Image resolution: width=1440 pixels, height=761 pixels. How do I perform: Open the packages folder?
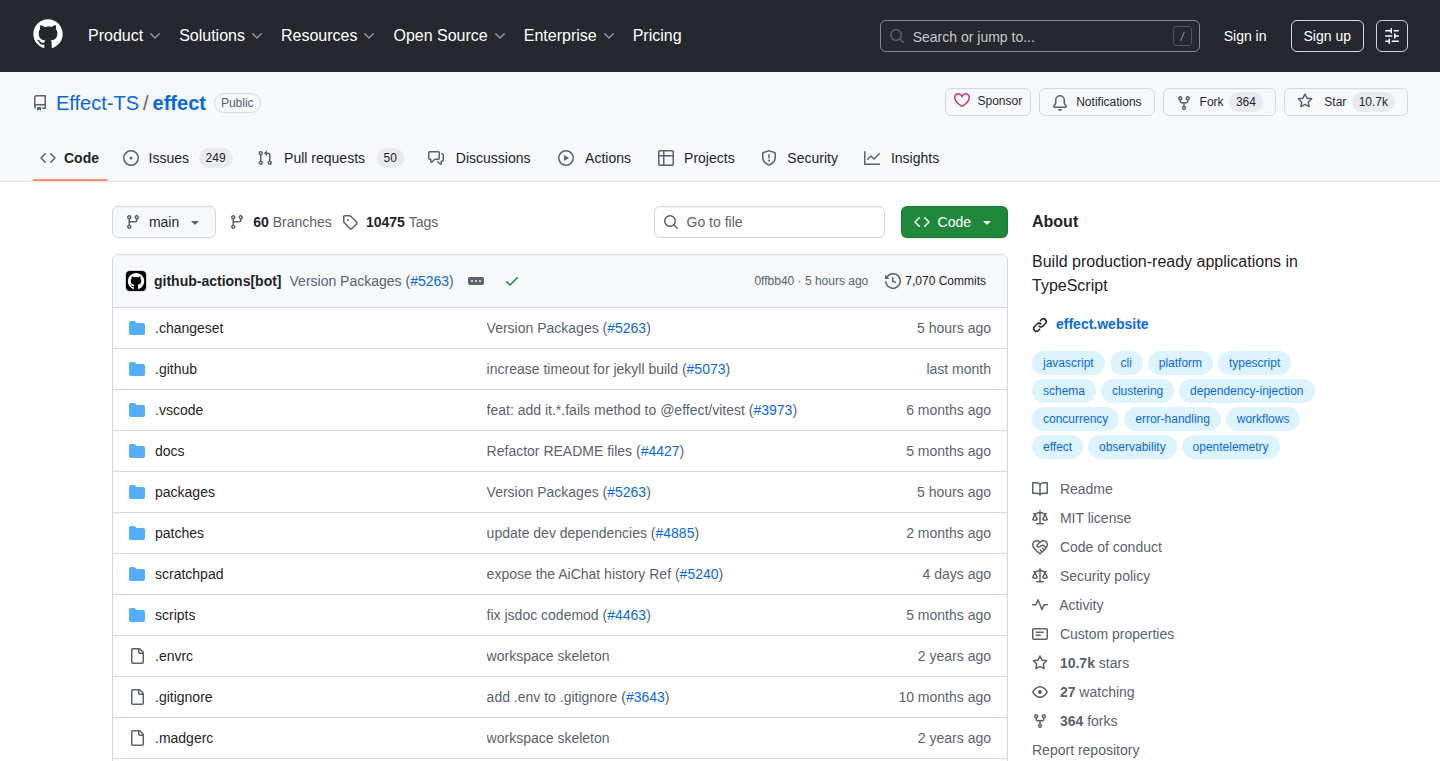[185, 492]
